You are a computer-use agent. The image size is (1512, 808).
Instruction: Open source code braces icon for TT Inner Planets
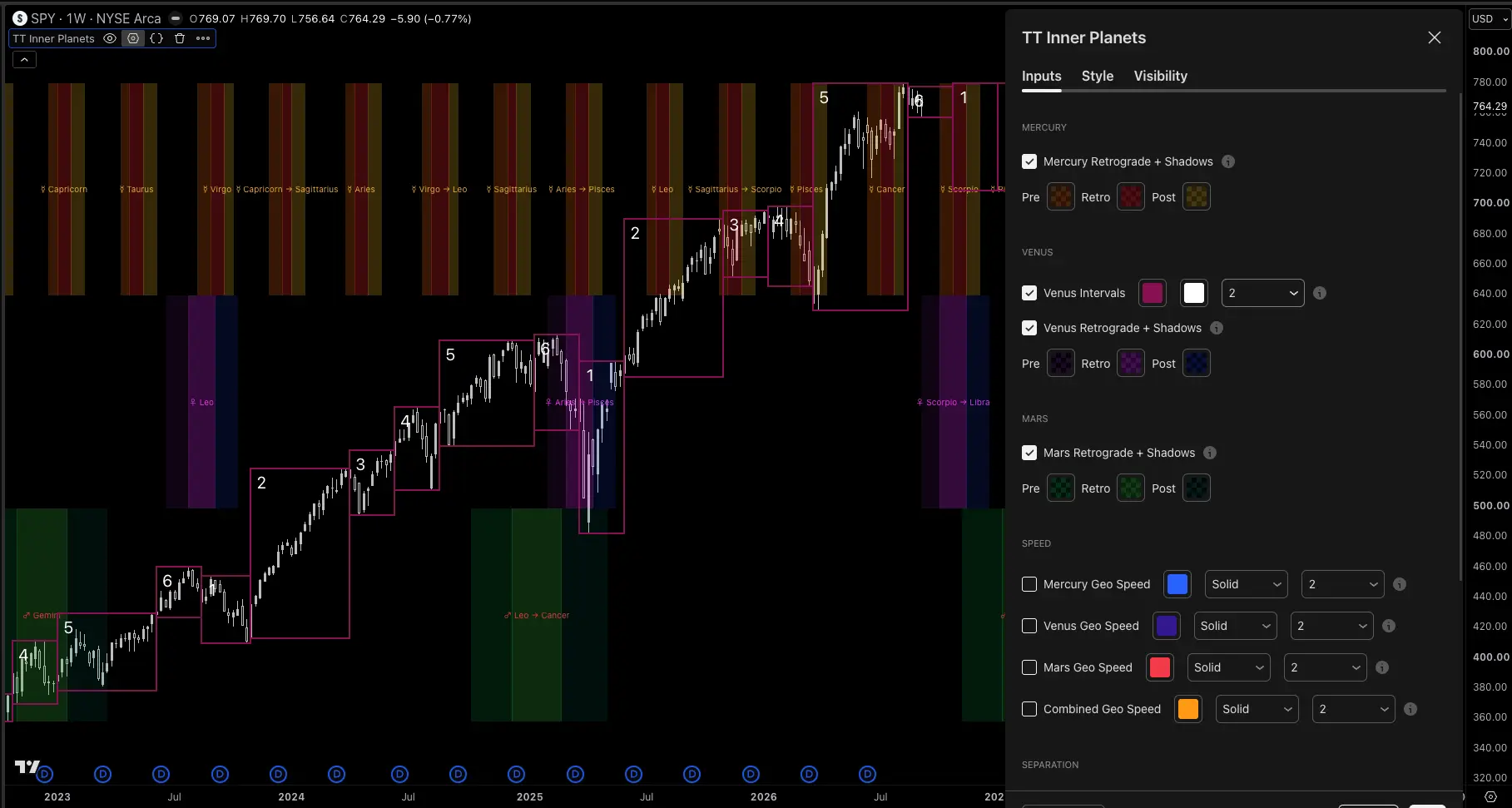click(156, 38)
